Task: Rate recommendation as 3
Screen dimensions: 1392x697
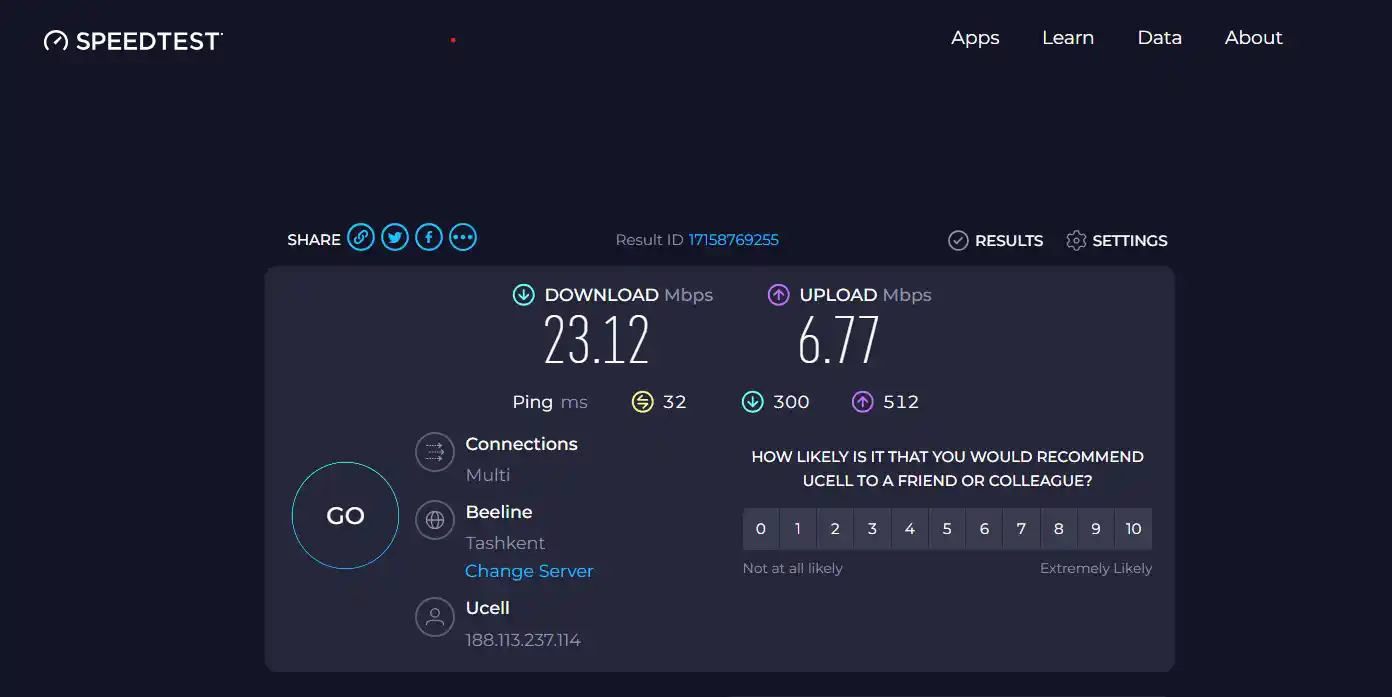Action: click(872, 529)
